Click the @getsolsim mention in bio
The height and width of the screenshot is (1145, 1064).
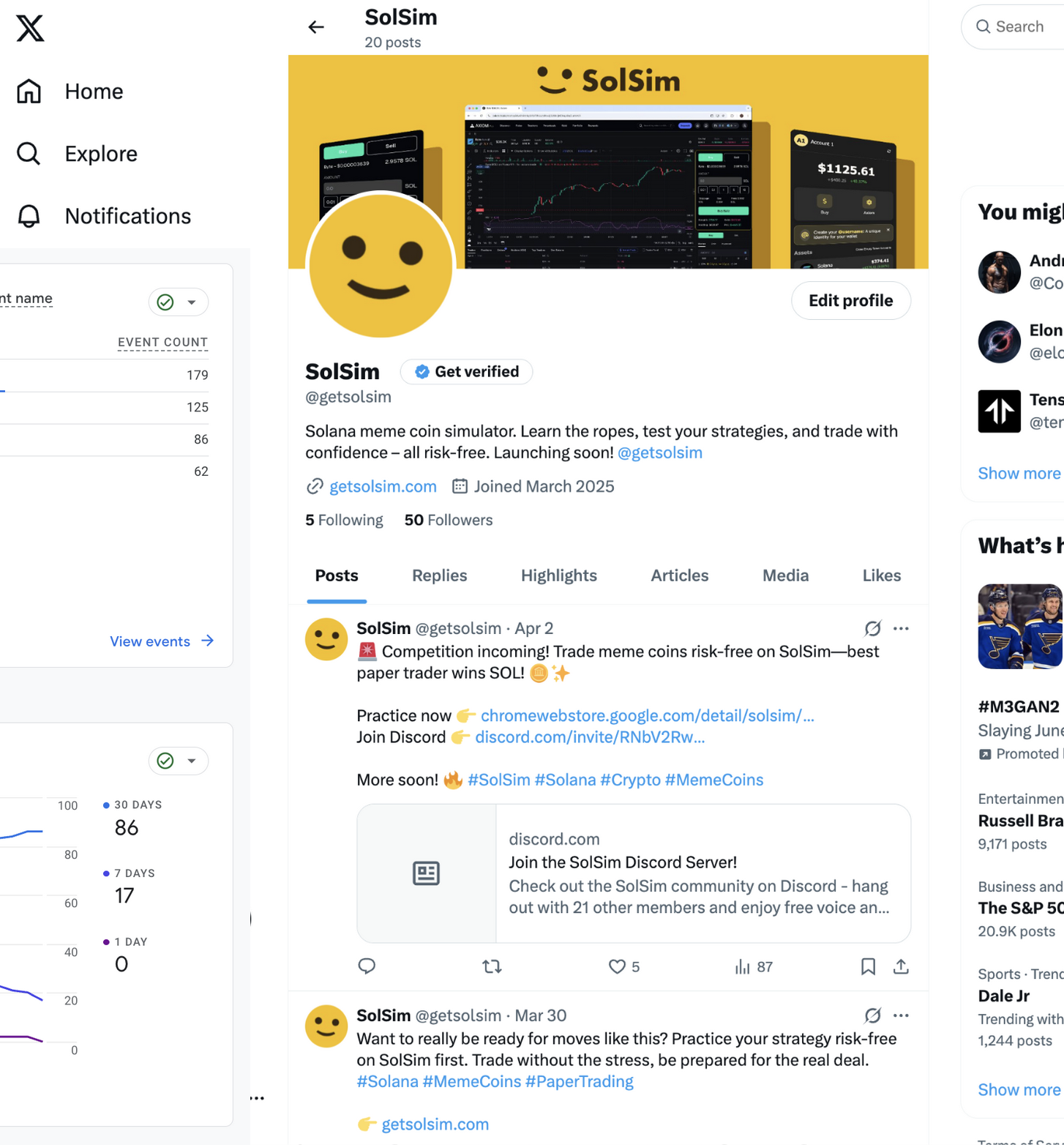660,453
